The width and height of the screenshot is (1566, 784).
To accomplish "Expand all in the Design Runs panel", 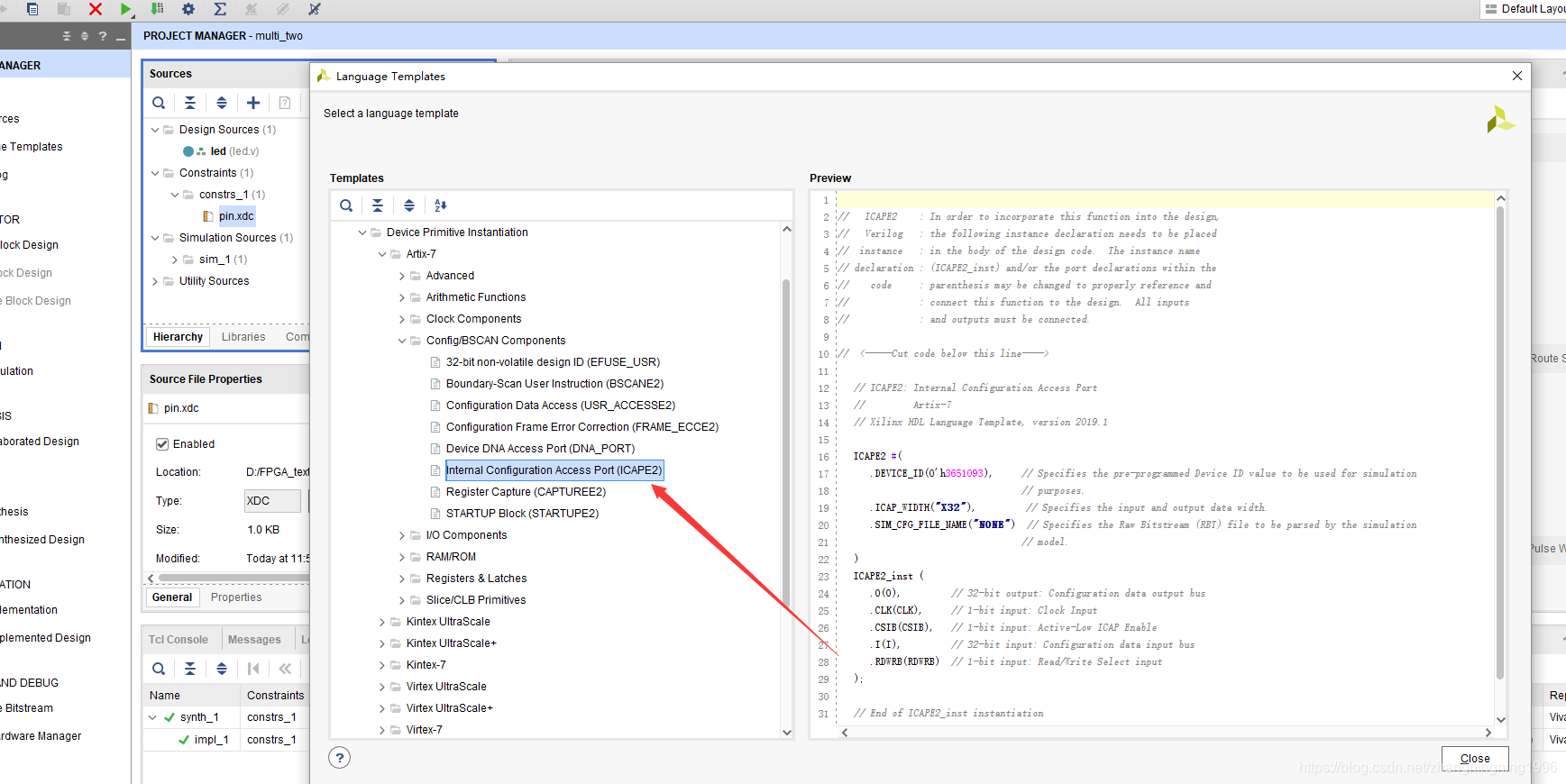I will click(222, 669).
